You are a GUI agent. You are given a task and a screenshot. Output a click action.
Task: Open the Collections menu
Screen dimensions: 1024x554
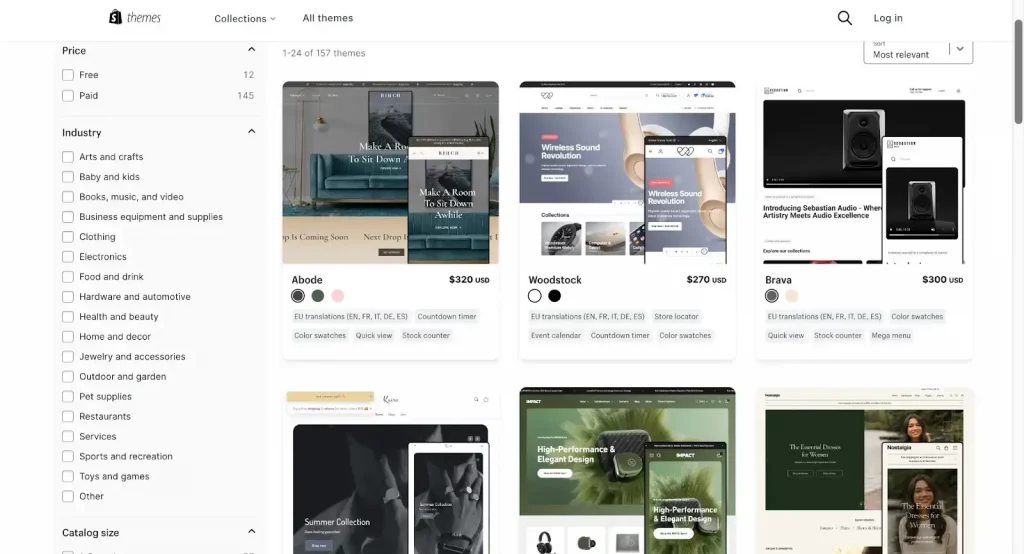tap(245, 18)
